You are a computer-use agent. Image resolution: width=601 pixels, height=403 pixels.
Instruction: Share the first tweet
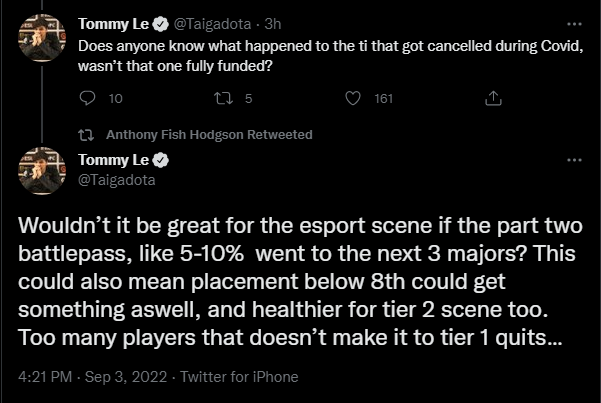point(492,98)
